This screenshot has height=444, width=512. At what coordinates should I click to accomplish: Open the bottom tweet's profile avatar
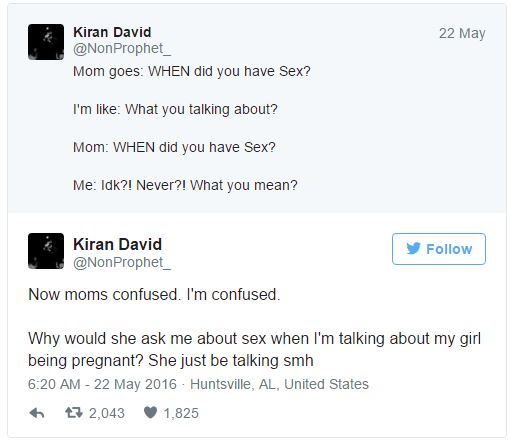[46, 251]
